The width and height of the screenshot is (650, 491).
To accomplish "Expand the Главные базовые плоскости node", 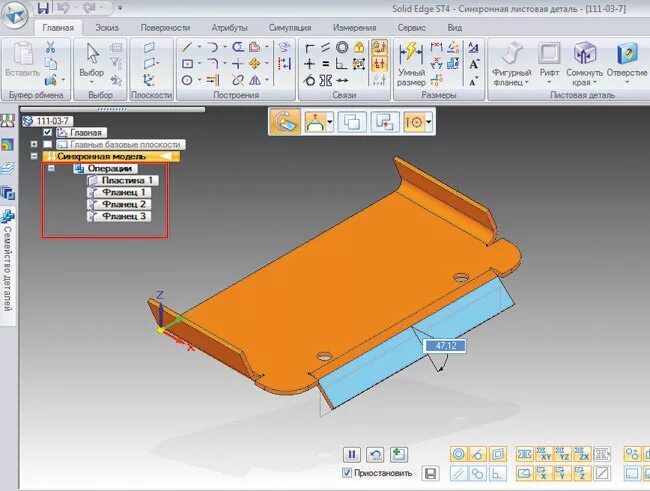I will click(34, 144).
